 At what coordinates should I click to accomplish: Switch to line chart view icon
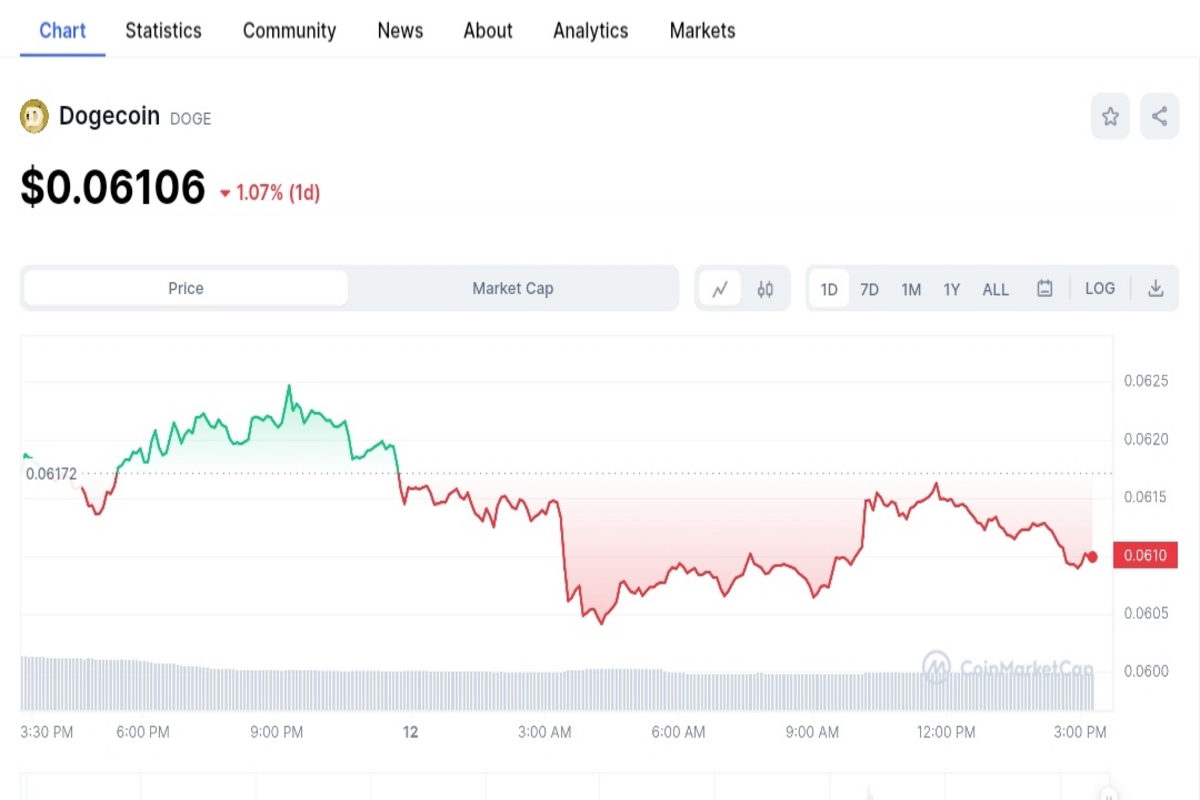click(720, 289)
